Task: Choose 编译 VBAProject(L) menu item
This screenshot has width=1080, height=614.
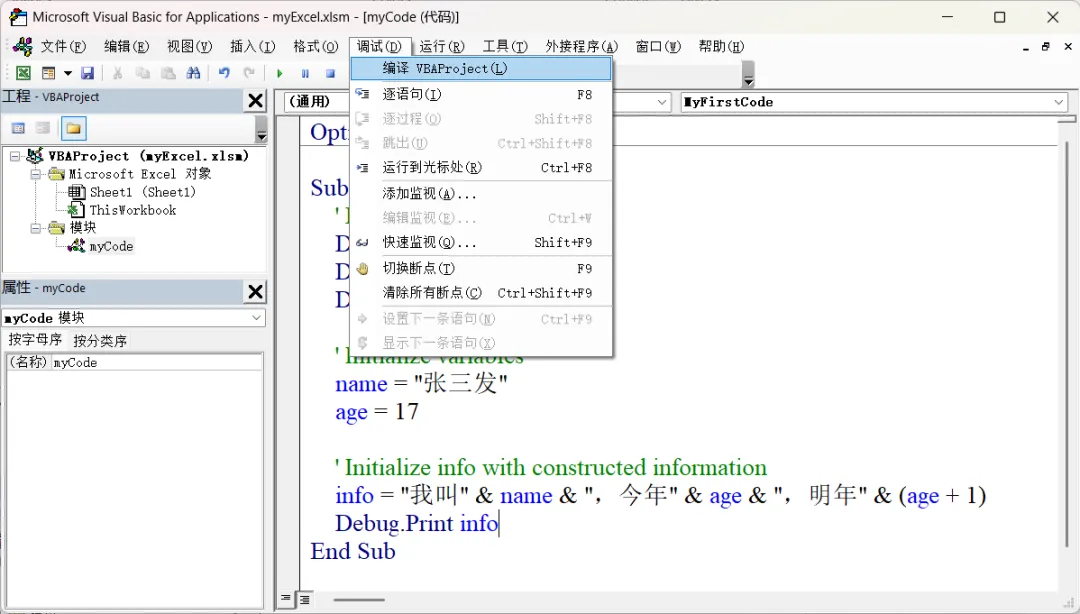Action: (x=481, y=68)
